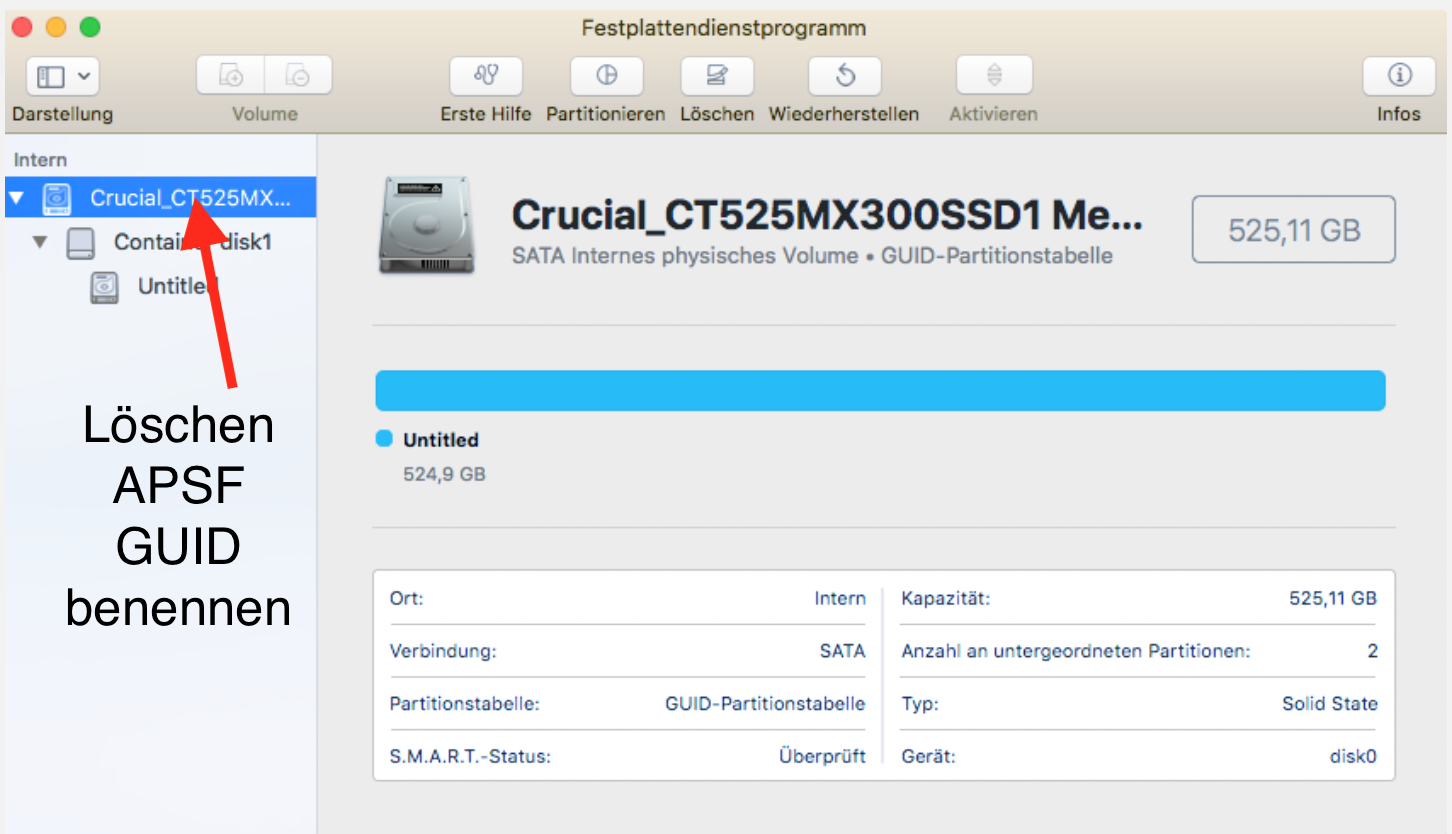Click the add volume icon
This screenshot has width=1452, height=834.
coord(231,76)
